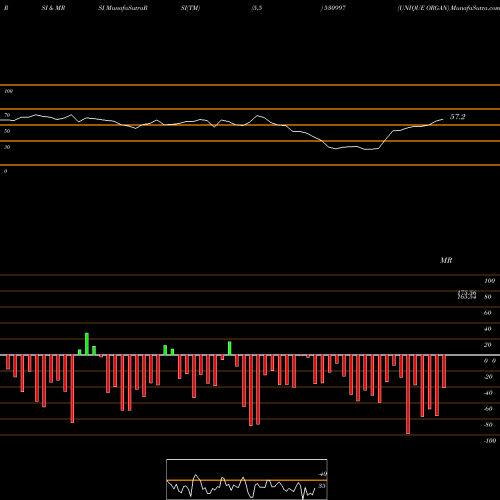Click the "(5,5" parameter text in header

257,8
